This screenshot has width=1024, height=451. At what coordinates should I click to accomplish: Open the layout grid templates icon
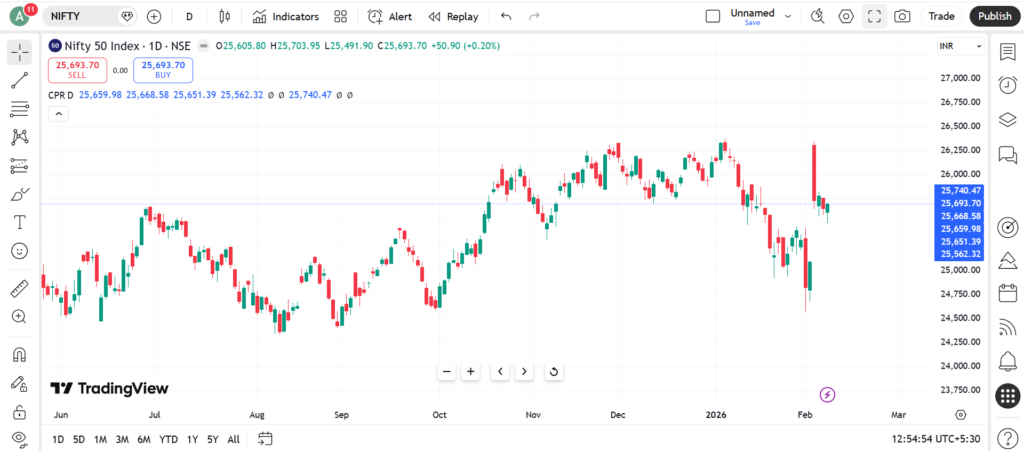pos(341,16)
